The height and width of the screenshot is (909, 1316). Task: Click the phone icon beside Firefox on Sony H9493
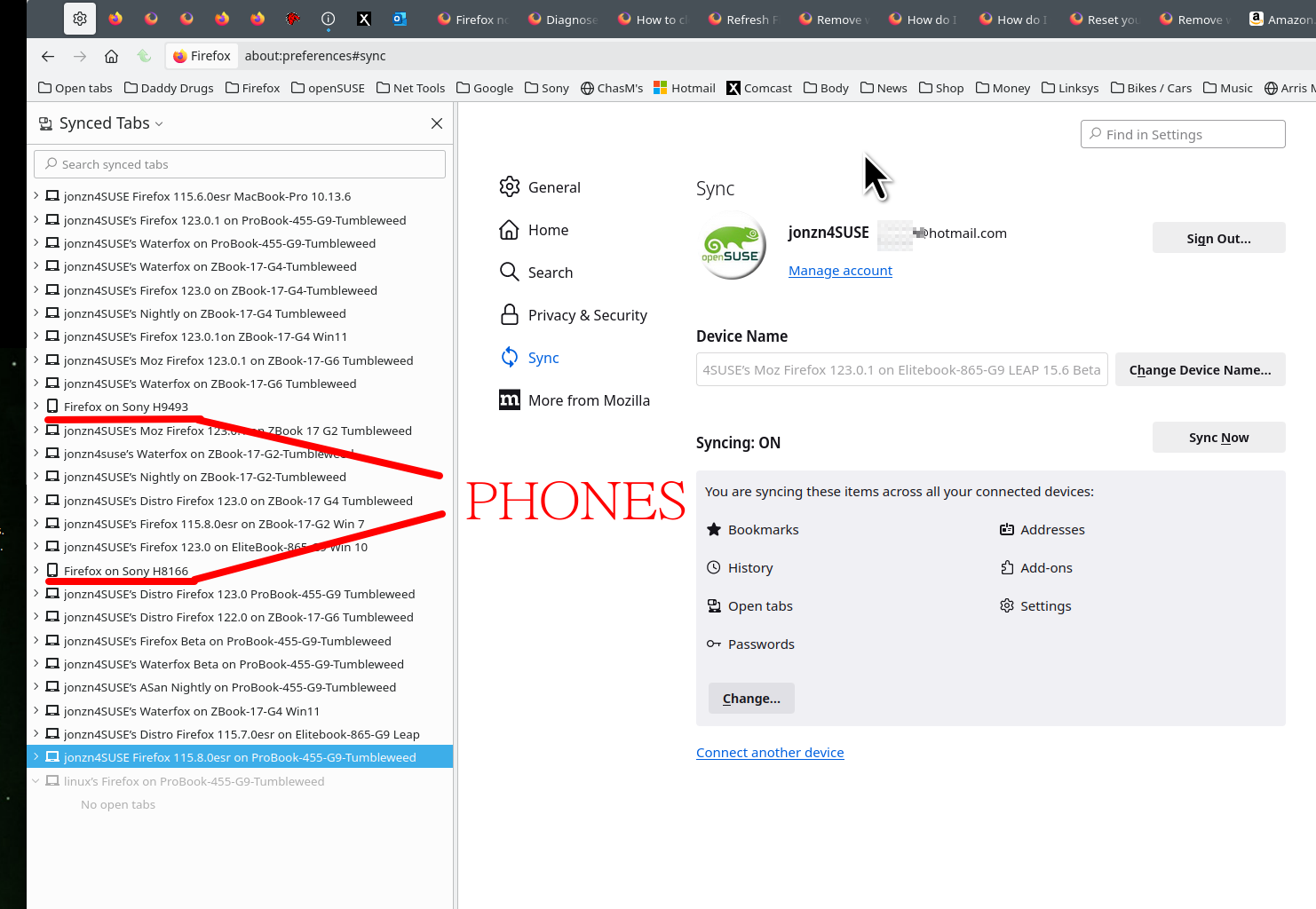coord(52,407)
